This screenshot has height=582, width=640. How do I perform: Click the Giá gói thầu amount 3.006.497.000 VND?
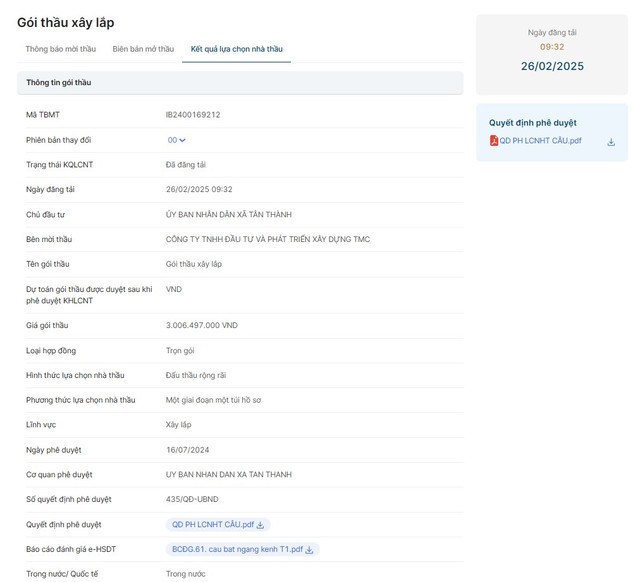coord(202,325)
